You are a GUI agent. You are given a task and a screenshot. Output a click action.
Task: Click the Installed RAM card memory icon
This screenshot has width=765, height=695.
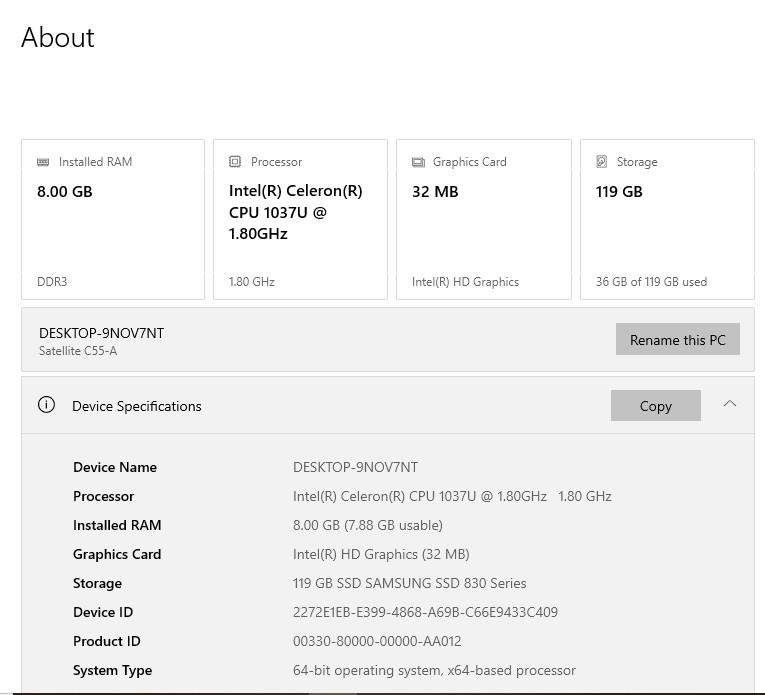(x=43, y=162)
